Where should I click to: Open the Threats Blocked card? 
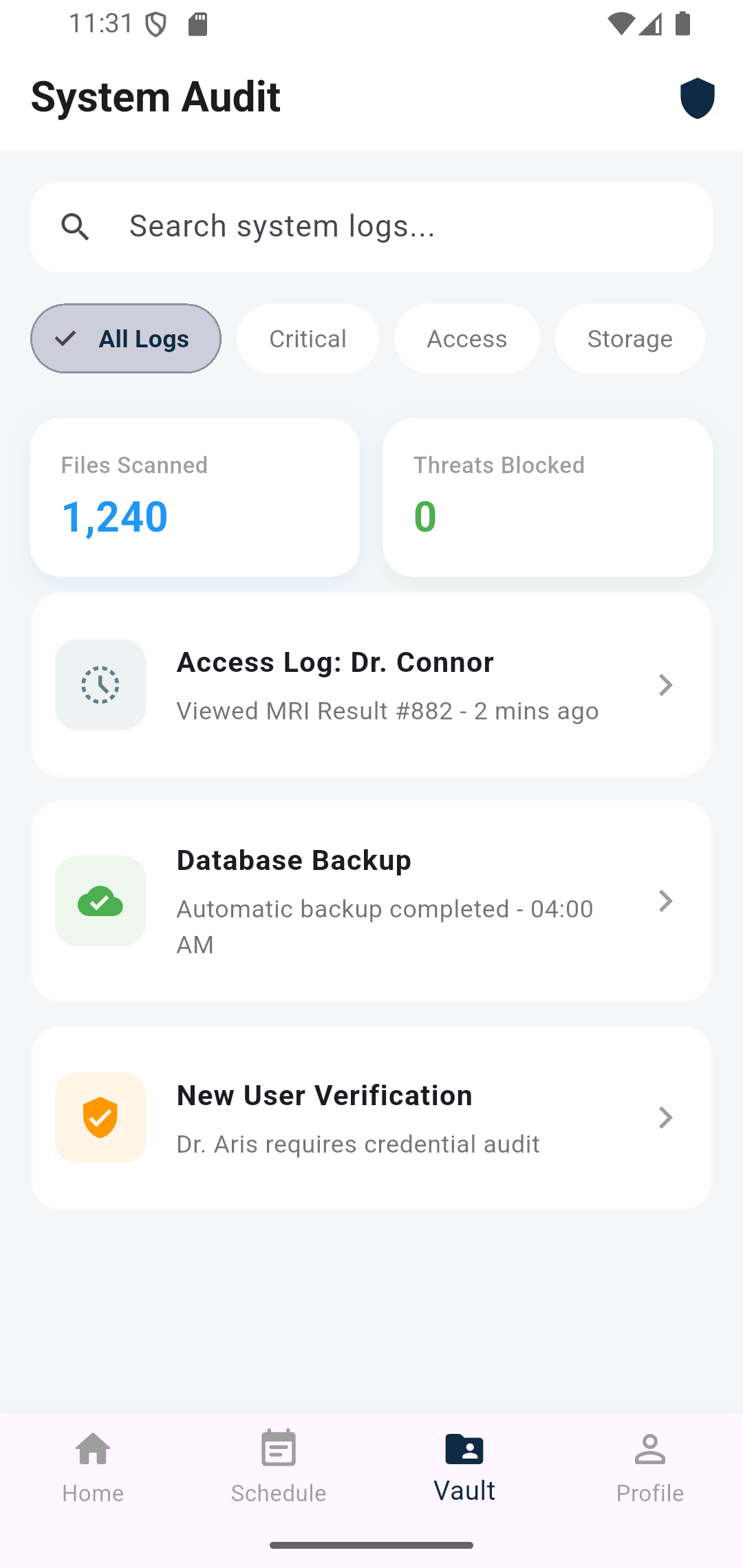tap(547, 497)
